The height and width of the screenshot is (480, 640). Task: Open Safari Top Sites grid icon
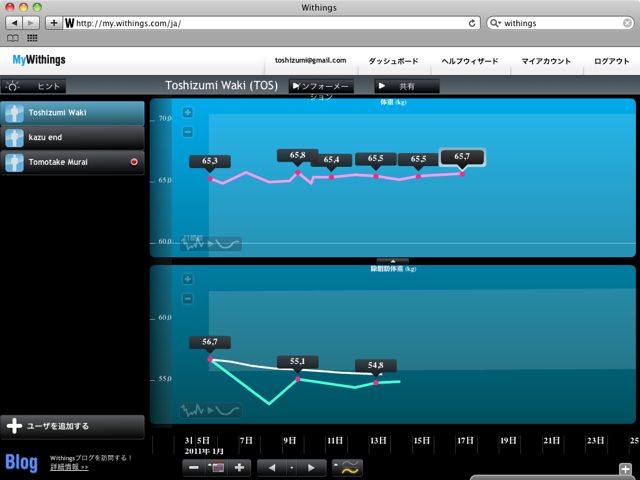coord(32,38)
